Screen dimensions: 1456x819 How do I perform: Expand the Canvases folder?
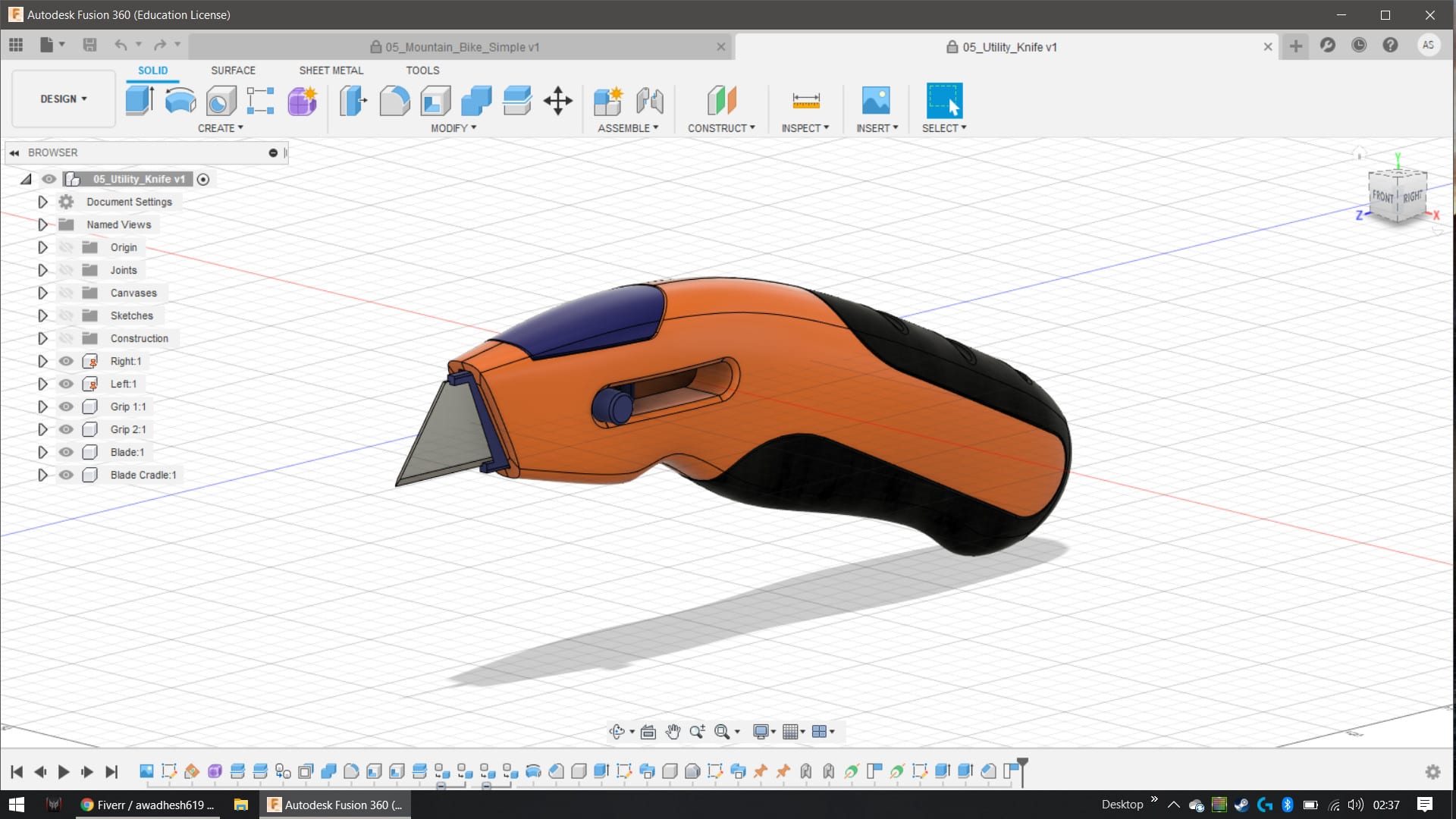pyautogui.click(x=42, y=293)
